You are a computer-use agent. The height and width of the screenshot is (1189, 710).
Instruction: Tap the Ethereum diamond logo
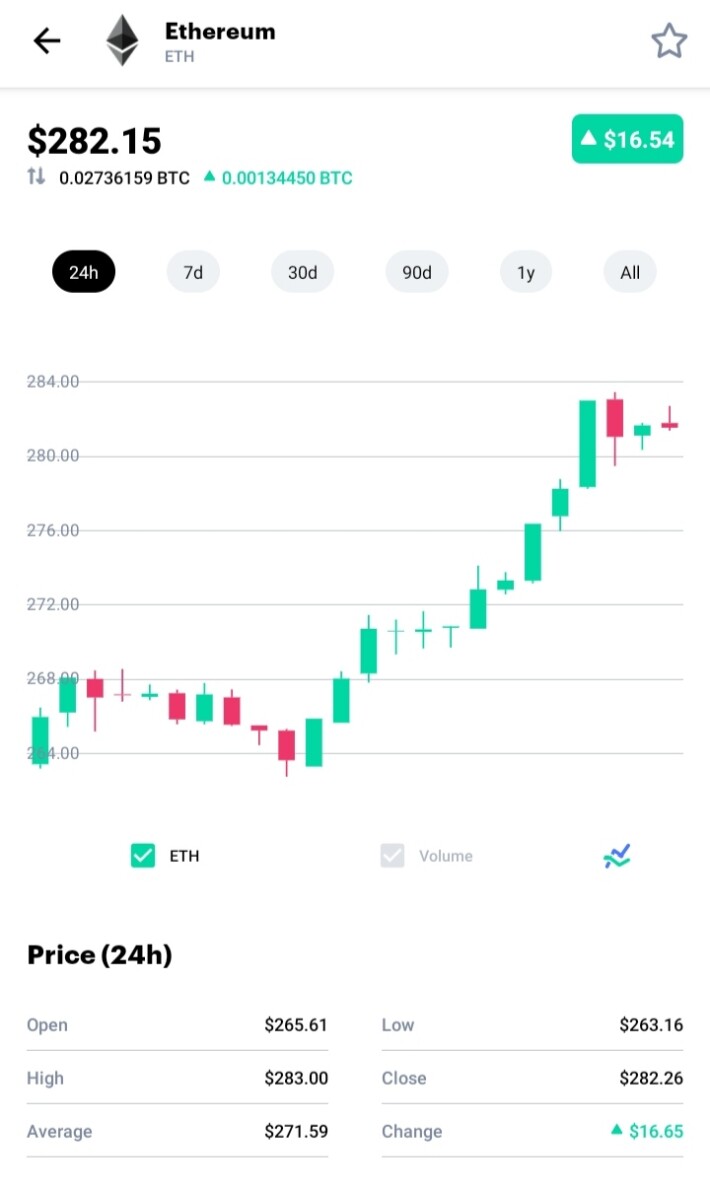(122, 40)
